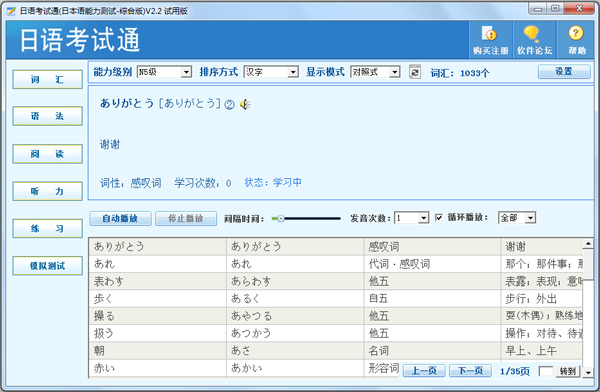This screenshot has height=392, width=600.
Task: Click the circled 2 accent marker
Action: pyautogui.click(x=229, y=105)
